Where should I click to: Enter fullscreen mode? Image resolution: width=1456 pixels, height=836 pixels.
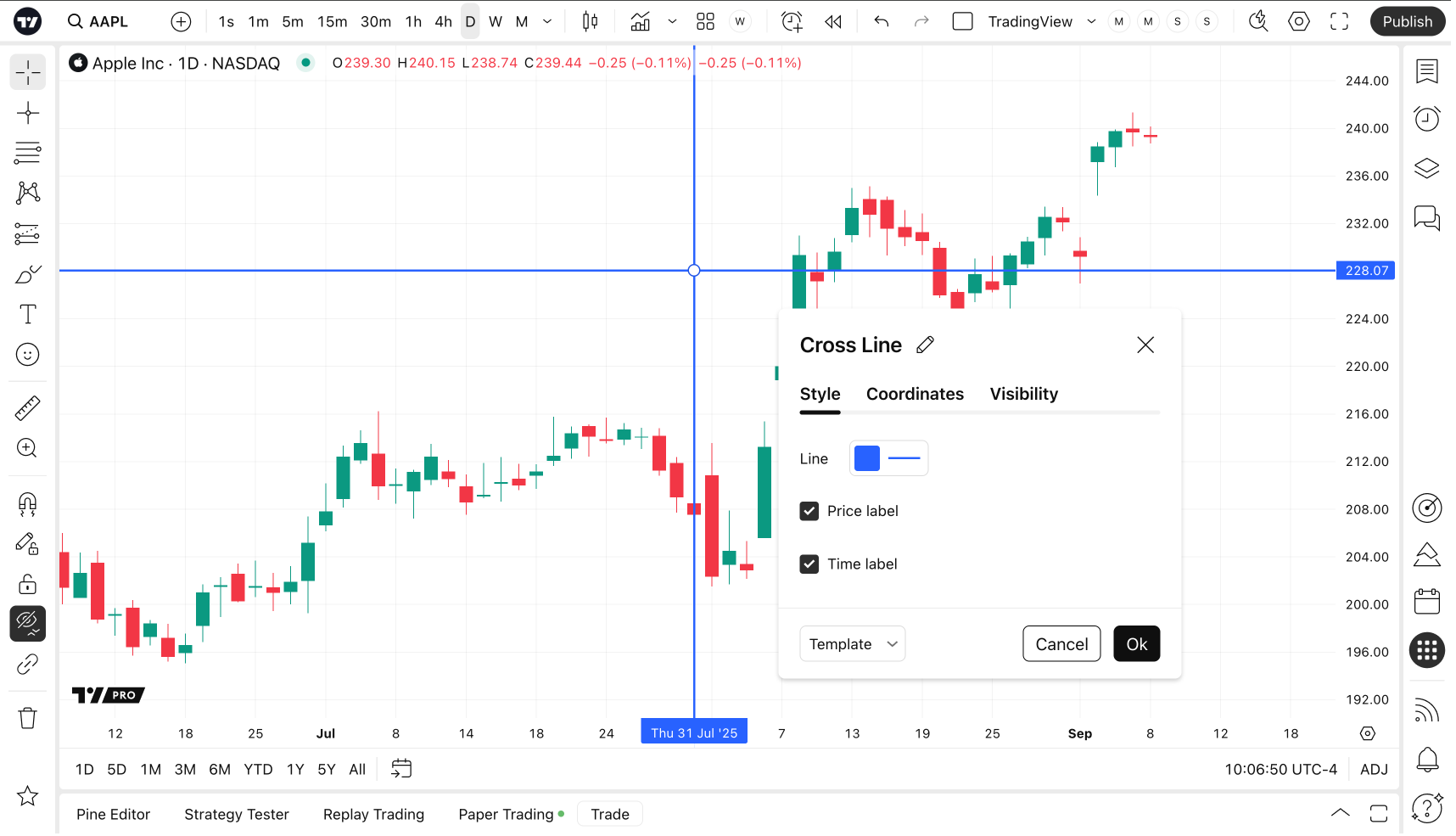1341,22
